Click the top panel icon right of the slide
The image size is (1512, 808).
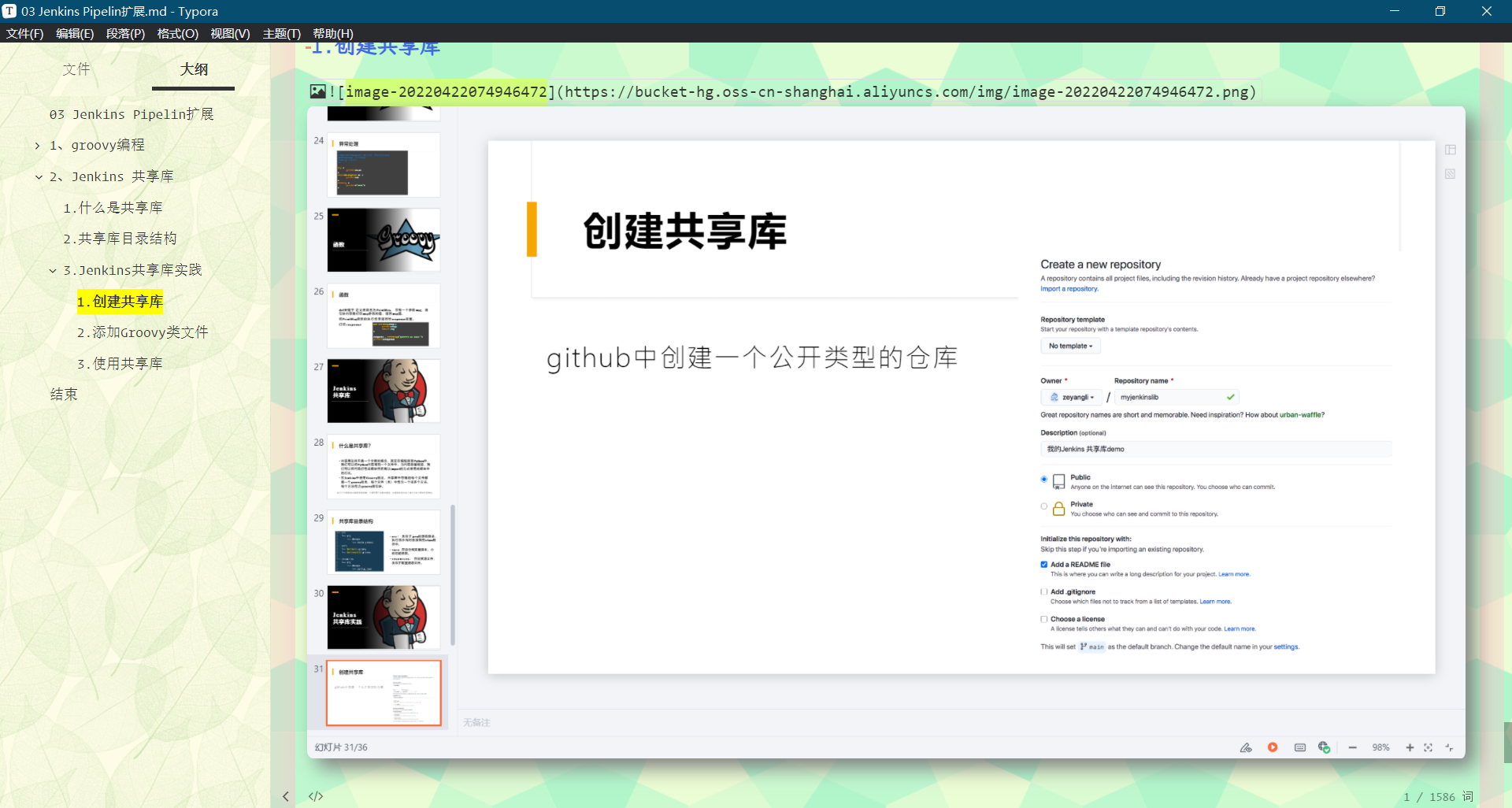pos(1451,150)
